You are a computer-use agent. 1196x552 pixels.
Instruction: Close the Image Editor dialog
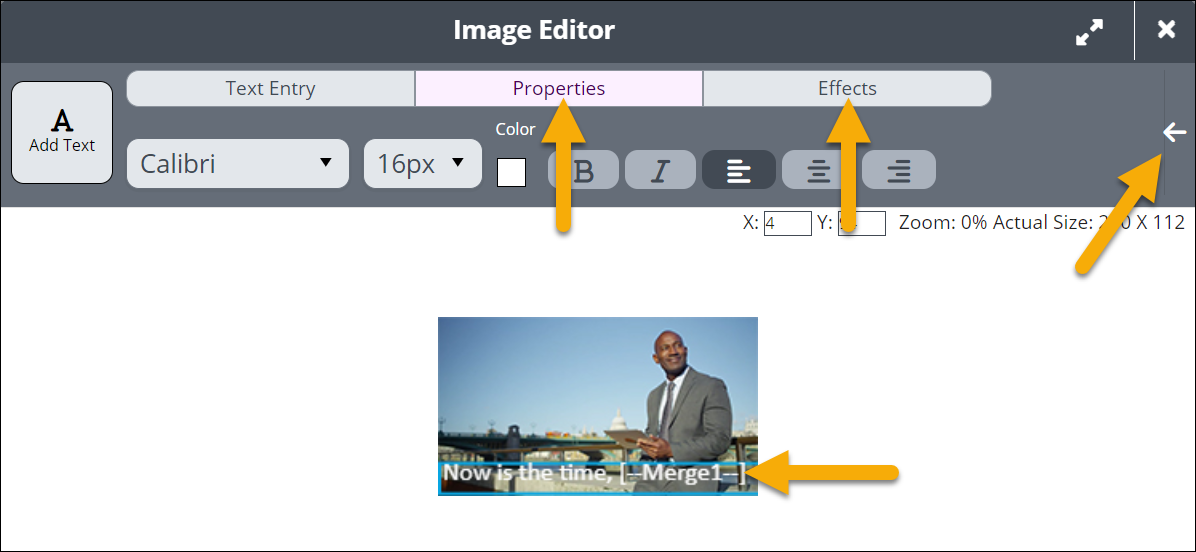coord(1166,30)
